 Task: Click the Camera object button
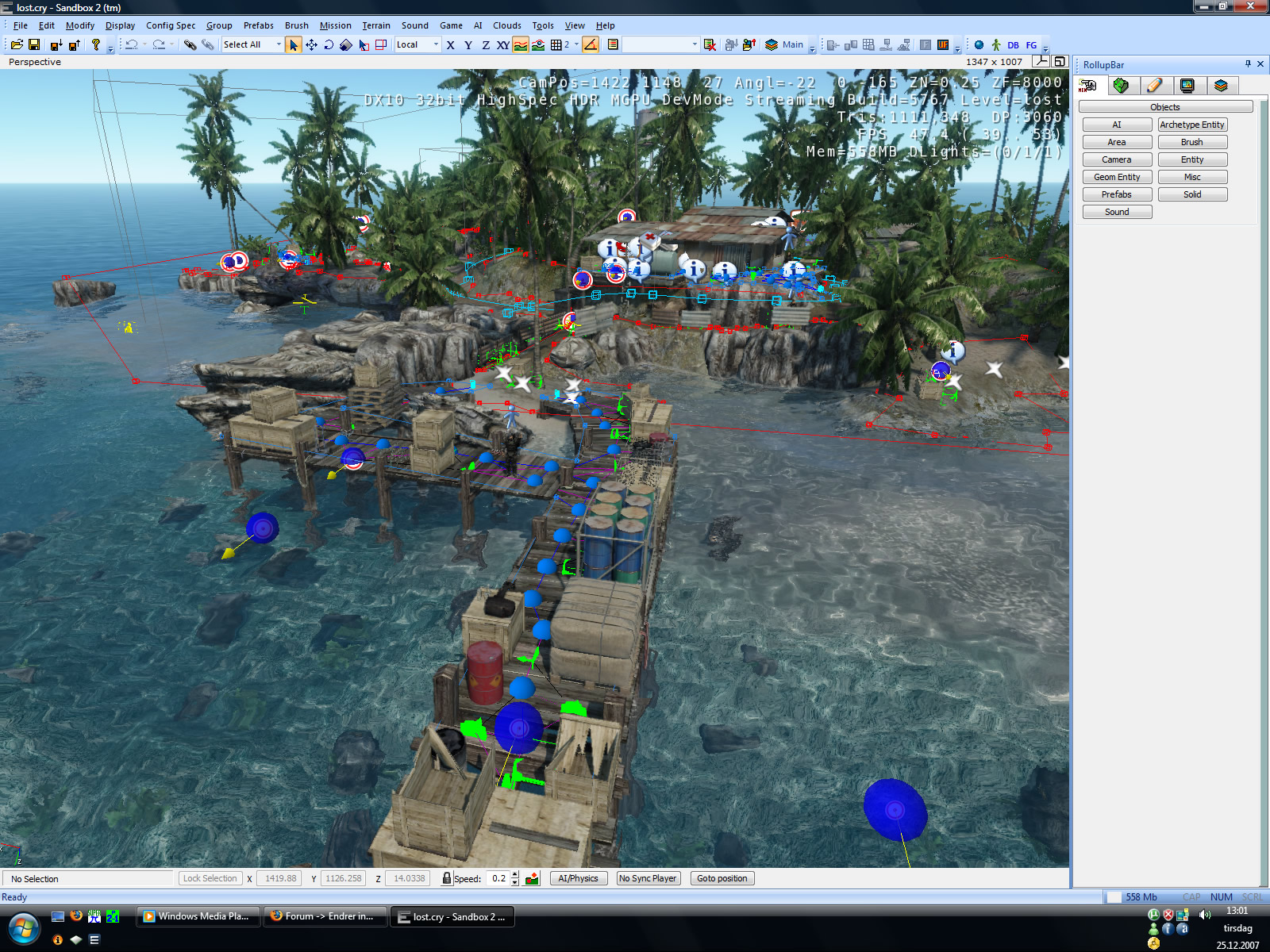[x=1117, y=159]
